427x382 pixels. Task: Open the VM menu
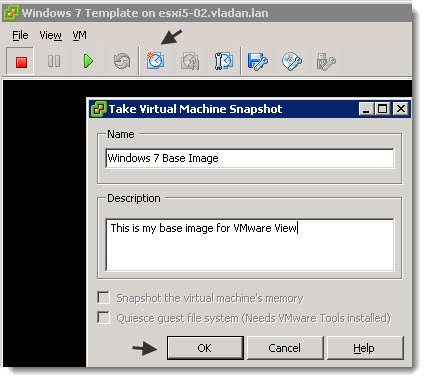coord(80,35)
